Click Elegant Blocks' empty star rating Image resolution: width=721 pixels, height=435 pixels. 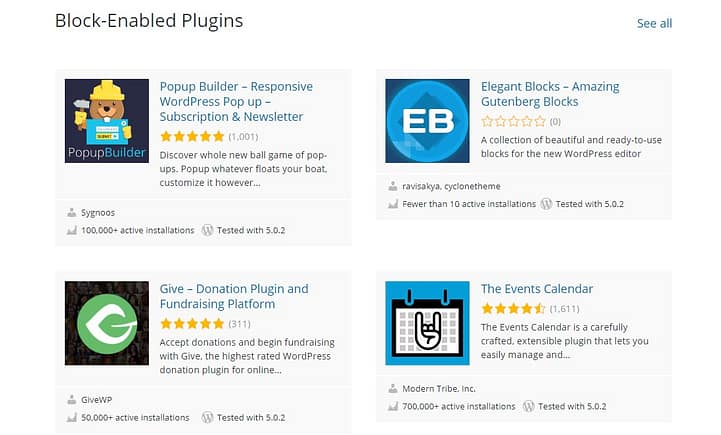tap(513, 121)
